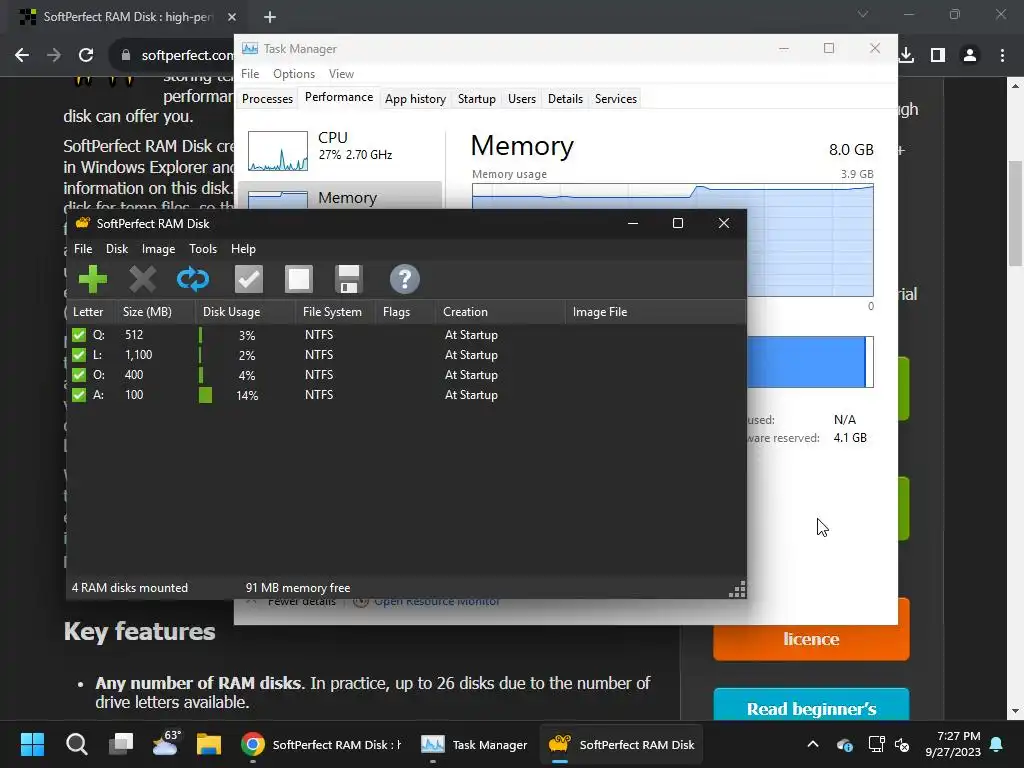This screenshot has width=1024, height=768.
Task: Open Task Manager View menu
Action: point(341,74)
